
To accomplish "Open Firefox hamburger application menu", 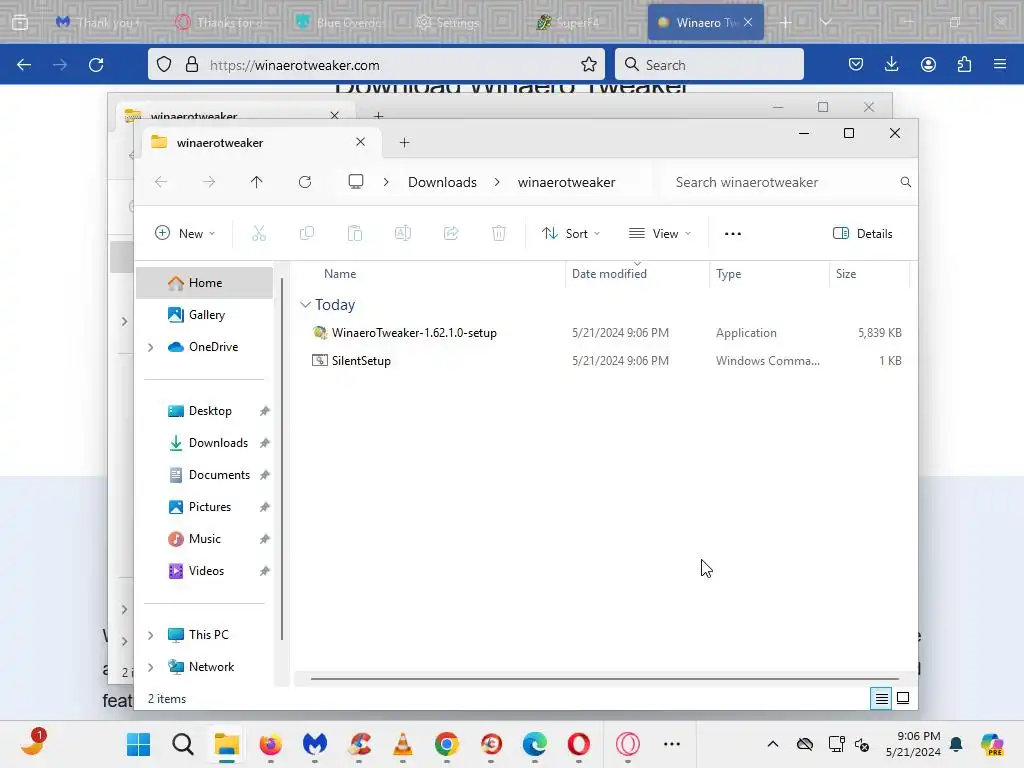I will coord(1000,64).
